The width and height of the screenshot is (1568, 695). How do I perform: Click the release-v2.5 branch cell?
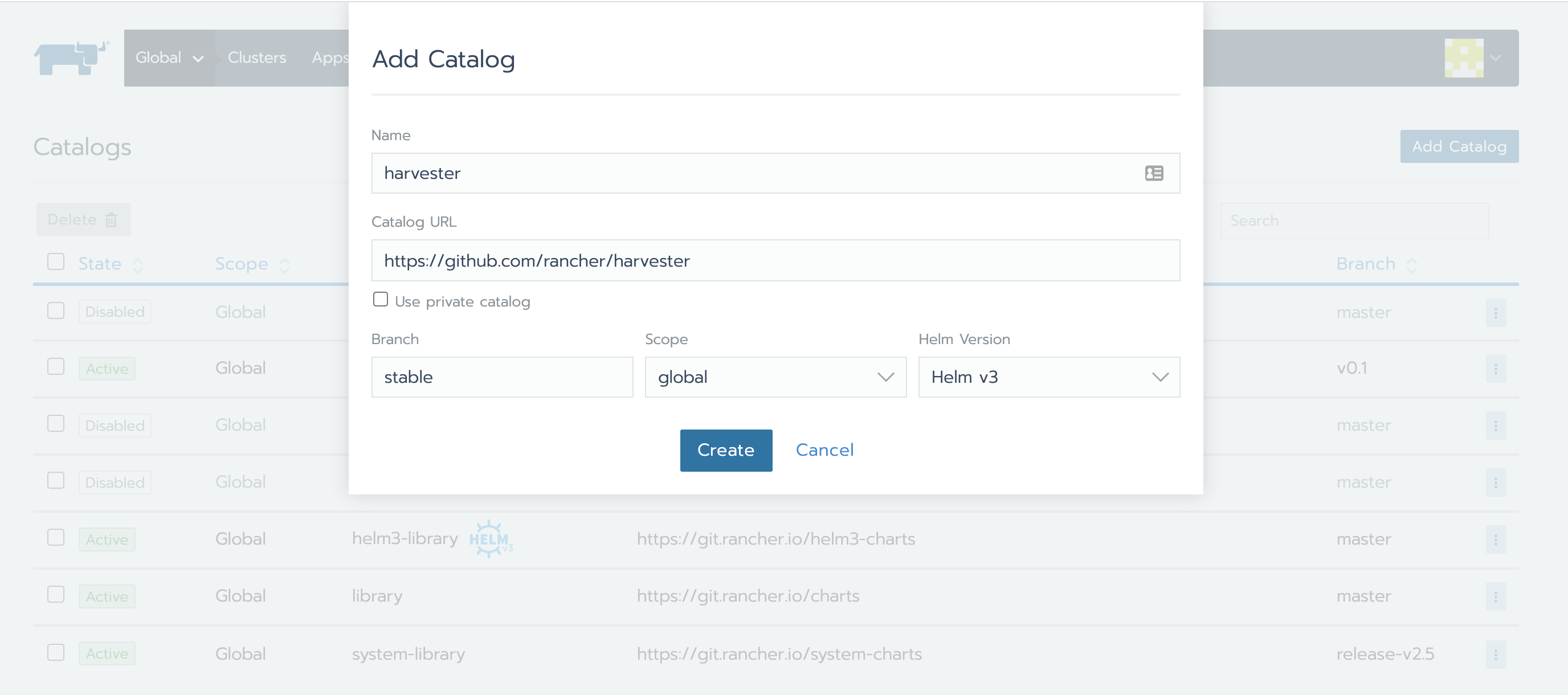(1386, 654)
